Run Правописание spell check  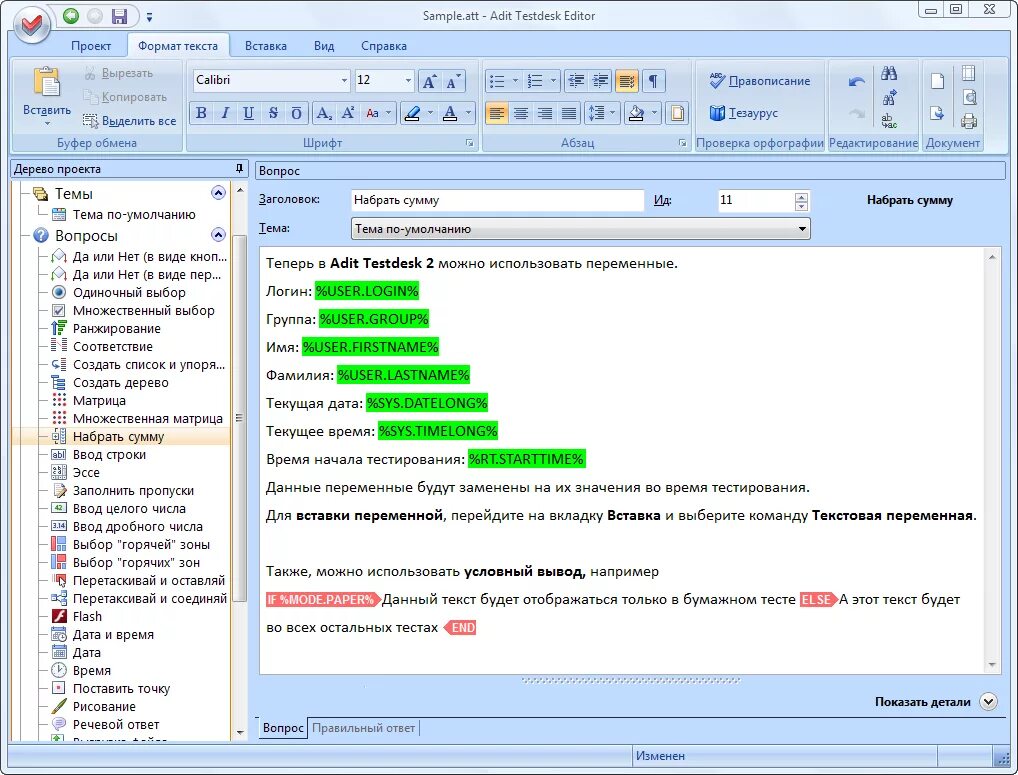pyautogui.click(x=760, y=81)
